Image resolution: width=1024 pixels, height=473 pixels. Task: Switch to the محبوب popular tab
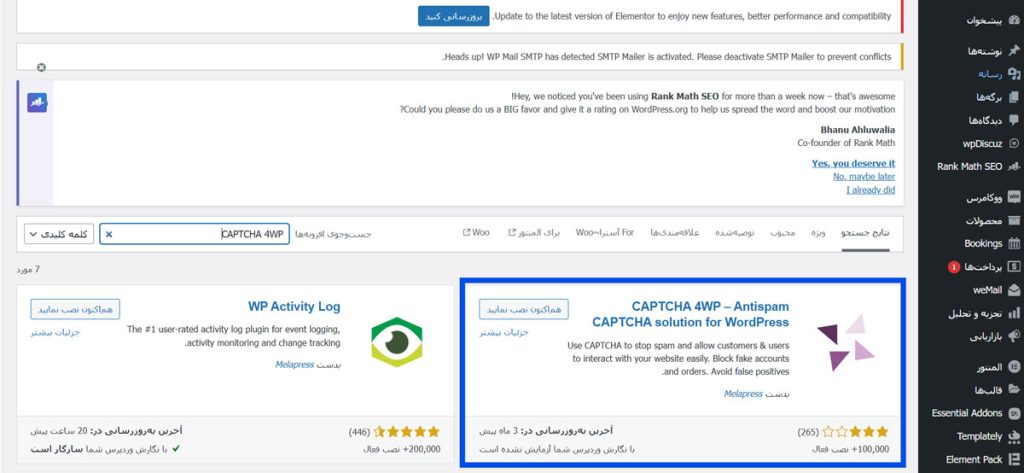(782, 233)
